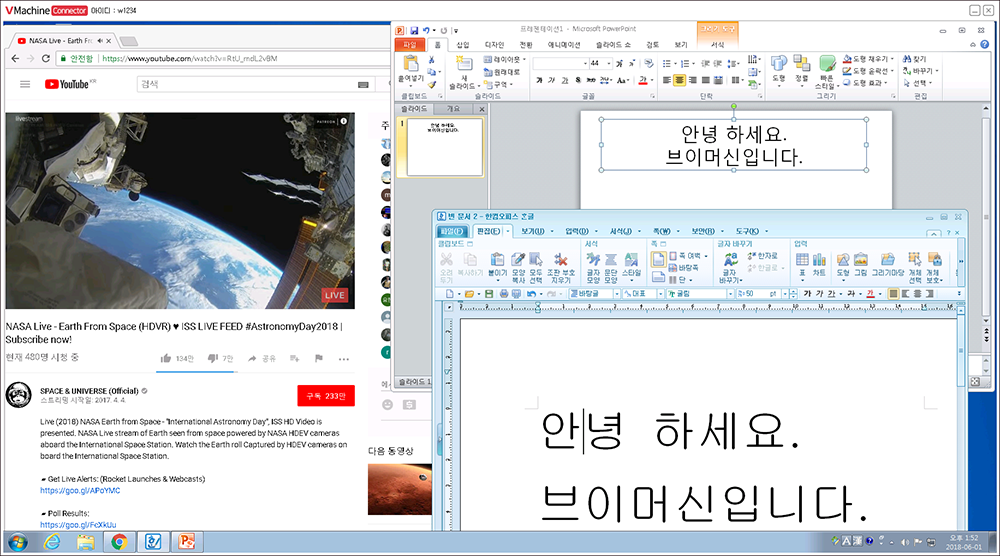Open Hangul Format (서식) menu

(620, 231)
